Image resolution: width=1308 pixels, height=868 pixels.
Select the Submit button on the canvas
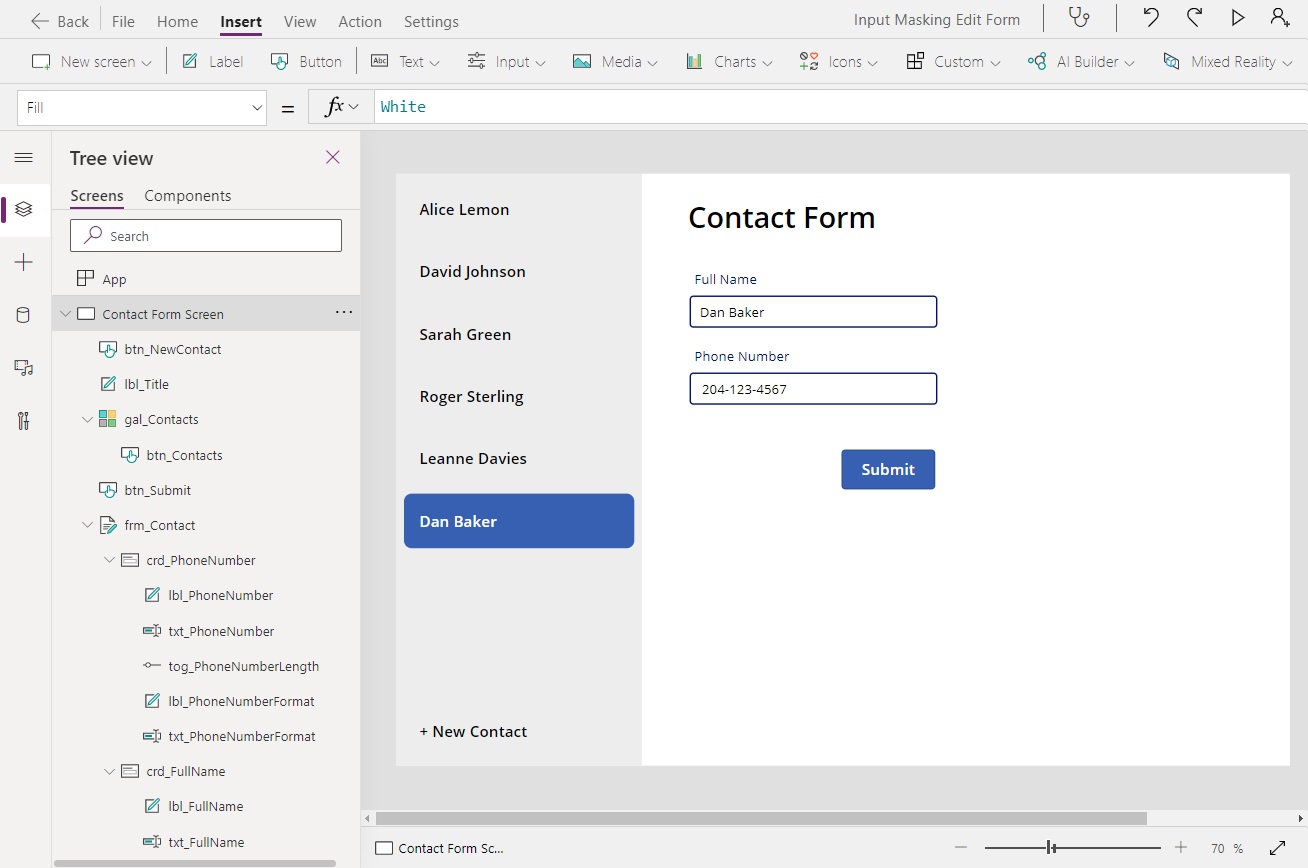point(888,469)
